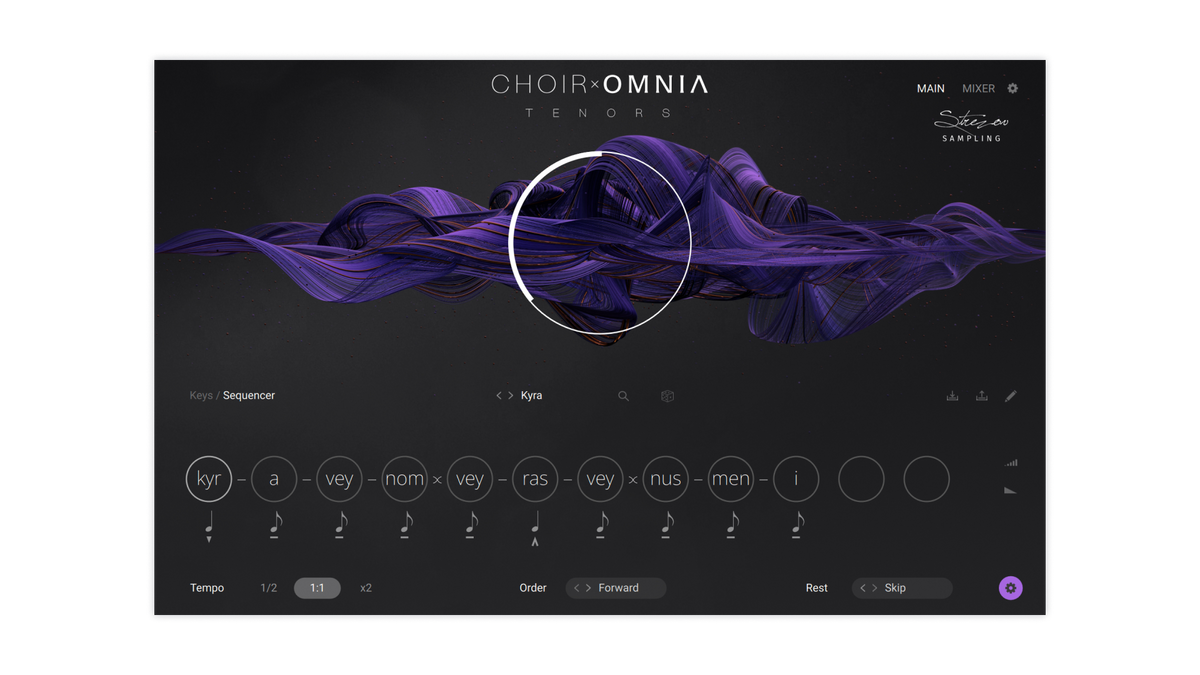Toggle the dash connector between 'nus' and 'men'
Viewport: 1200px width, 675px height.
pyautogui.click(x=698, y=480)
